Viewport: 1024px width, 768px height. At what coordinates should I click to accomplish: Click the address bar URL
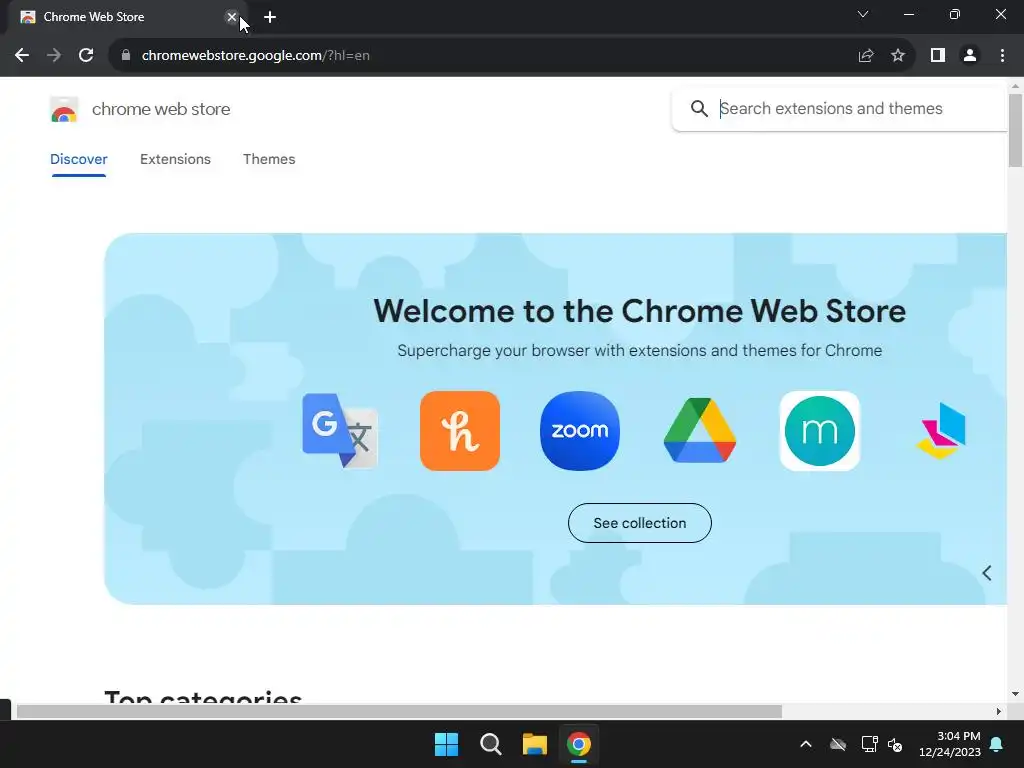point(255,56)
